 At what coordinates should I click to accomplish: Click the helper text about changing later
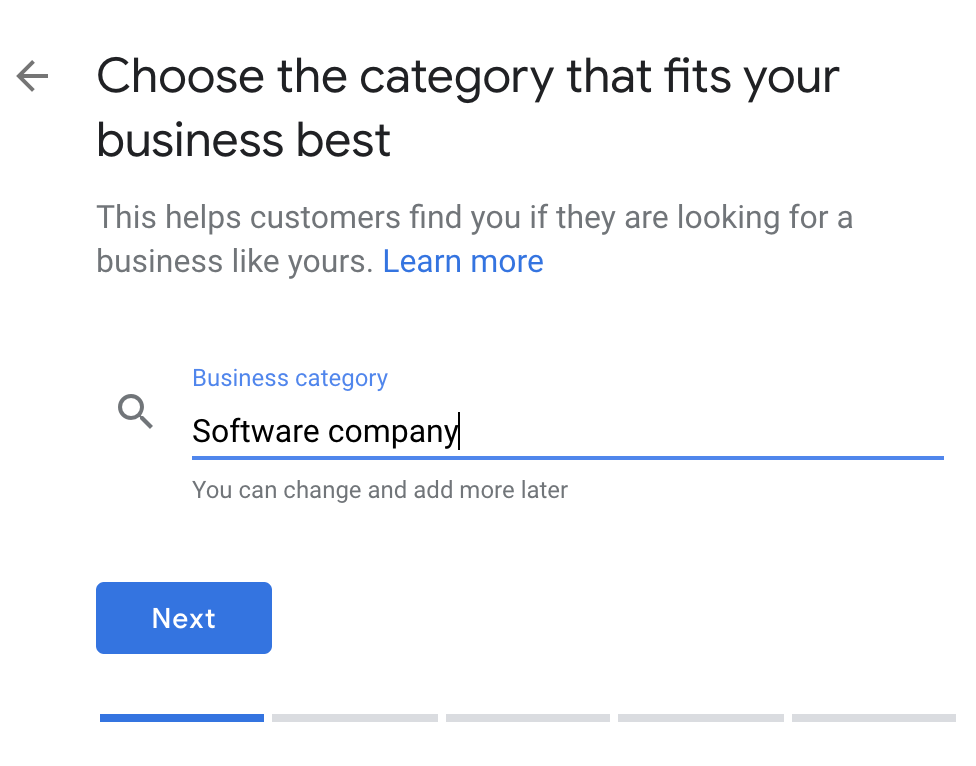point(380,490)
